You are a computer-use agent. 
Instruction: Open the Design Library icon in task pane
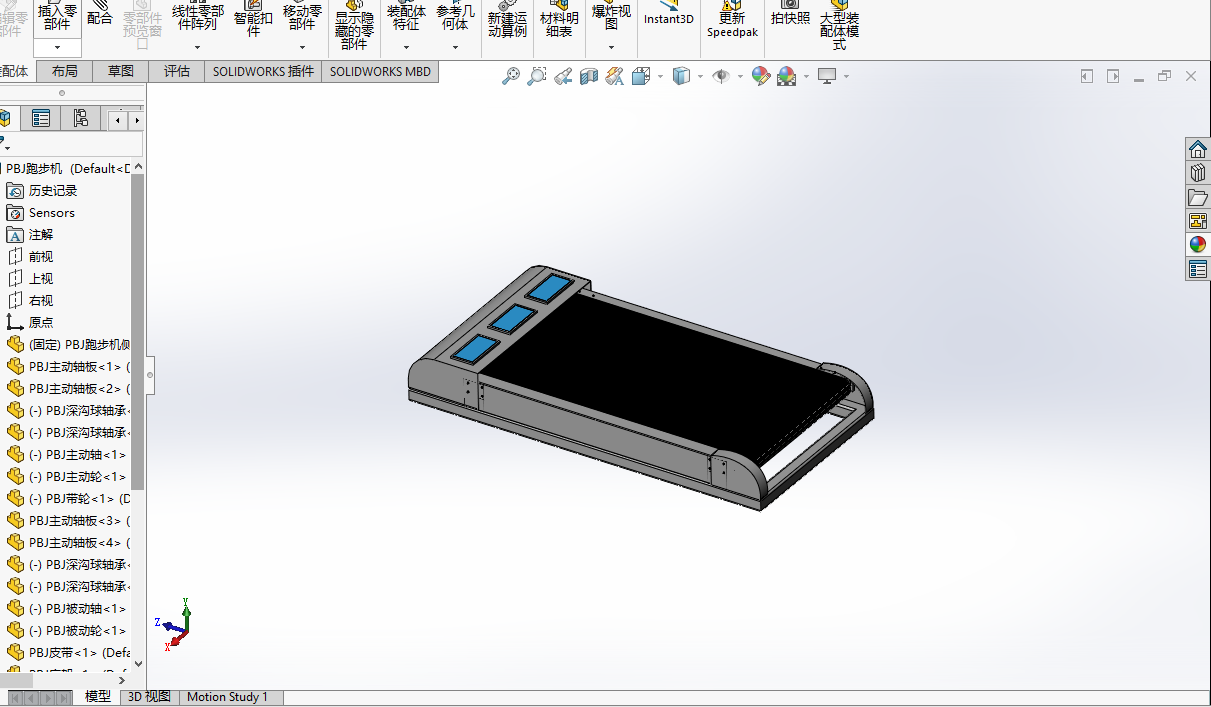coord(1197,173)
